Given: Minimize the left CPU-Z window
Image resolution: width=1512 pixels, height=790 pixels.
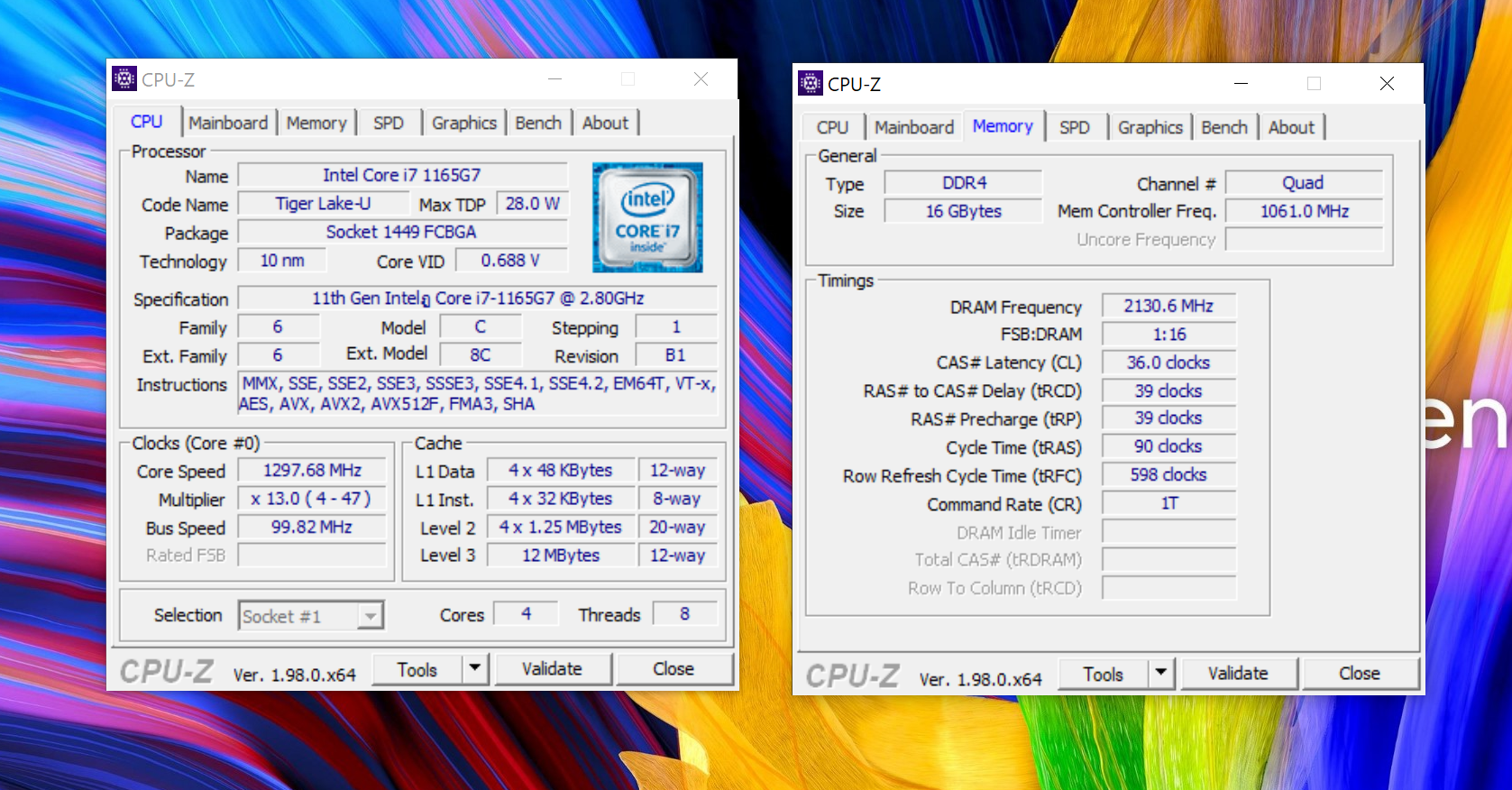Looking at the screenshot, I should tap(555, 79).
